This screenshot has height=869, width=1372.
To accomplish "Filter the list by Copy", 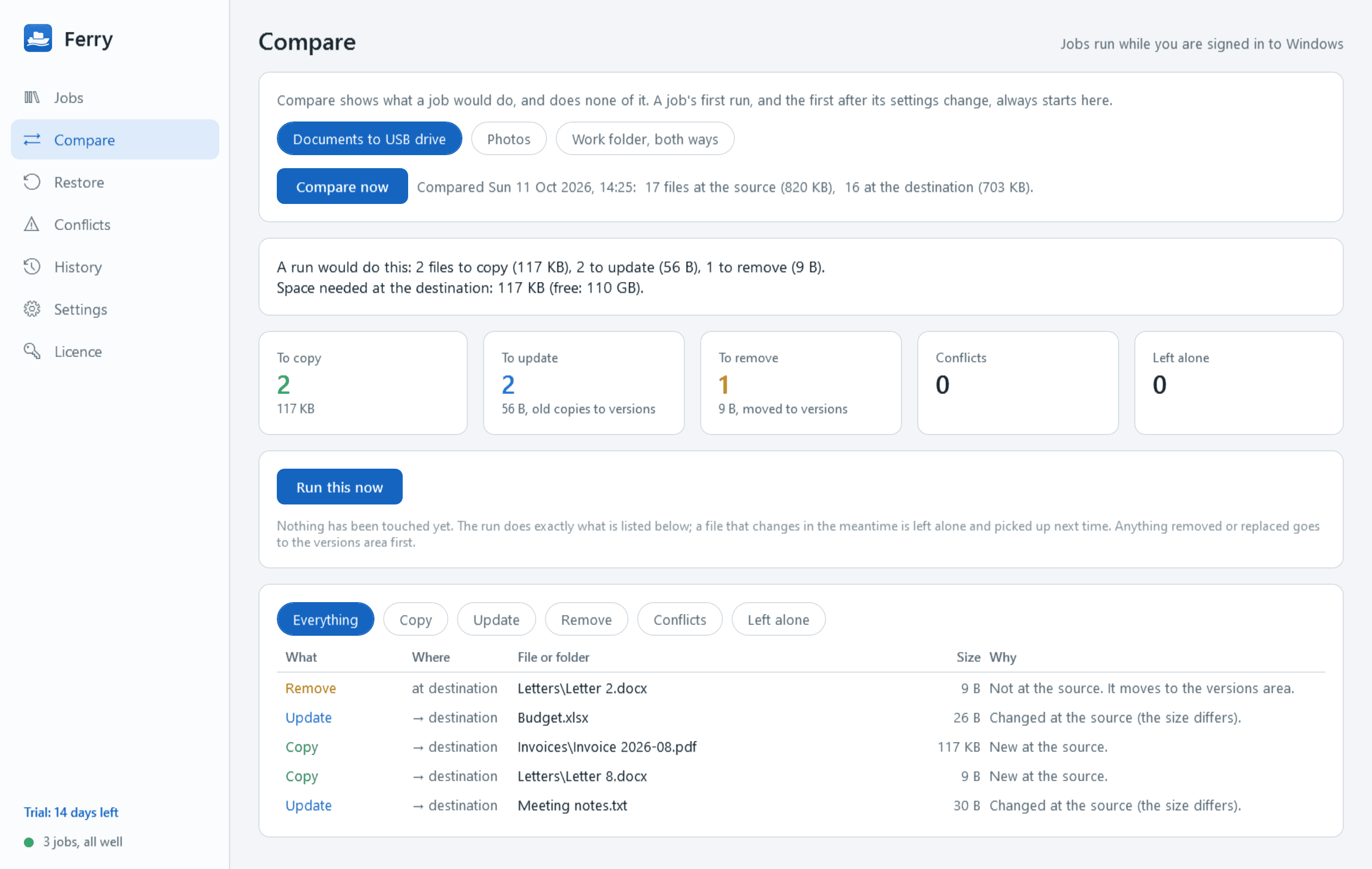I will [x=415, y=619].
